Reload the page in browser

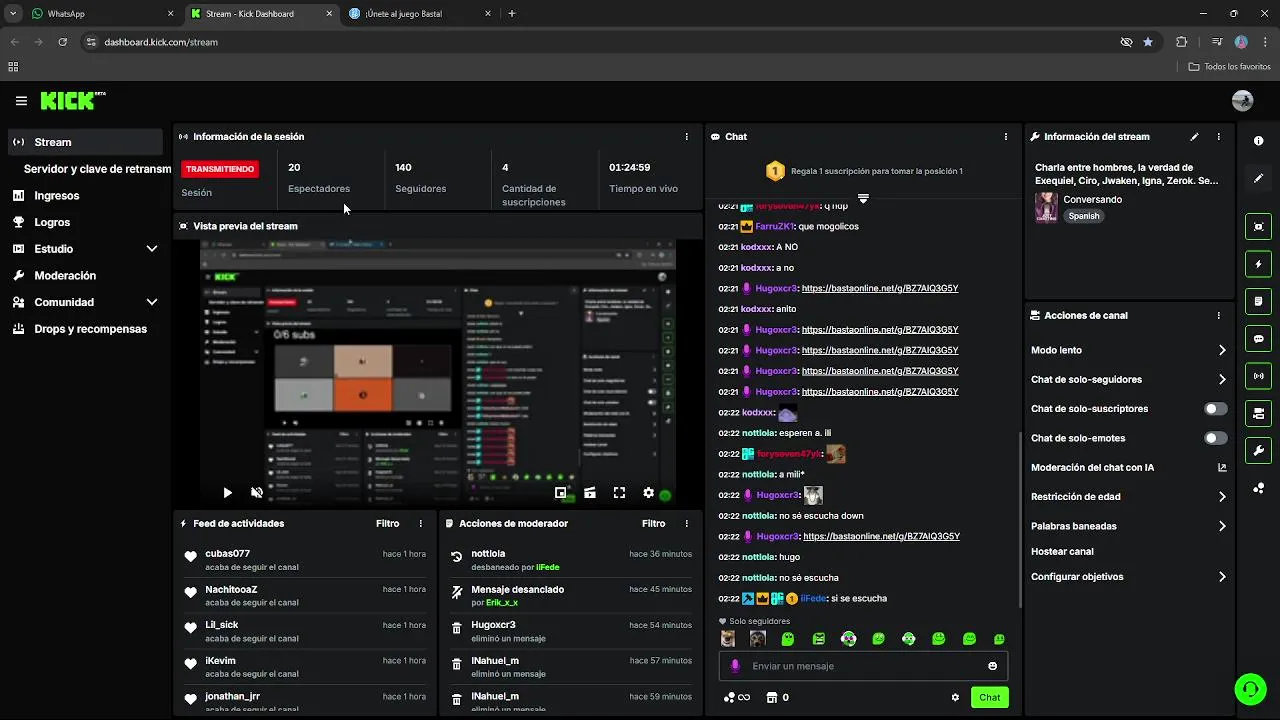click(63, 42)
